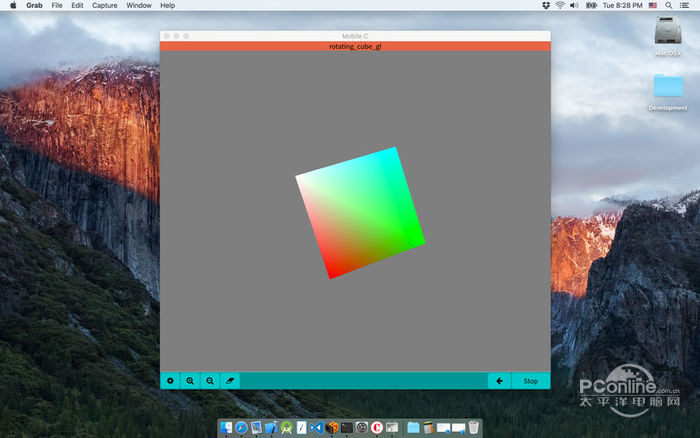Open Notification Center list icon
Image resolution: width=700 pixels, height=438 pixels.
[x=684, y=5]
